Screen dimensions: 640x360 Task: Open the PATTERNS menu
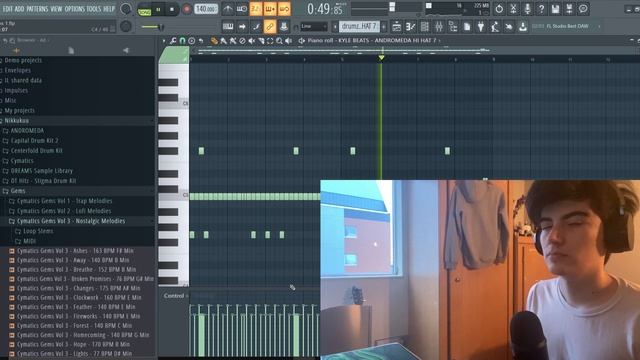click(x=37, y=9)
